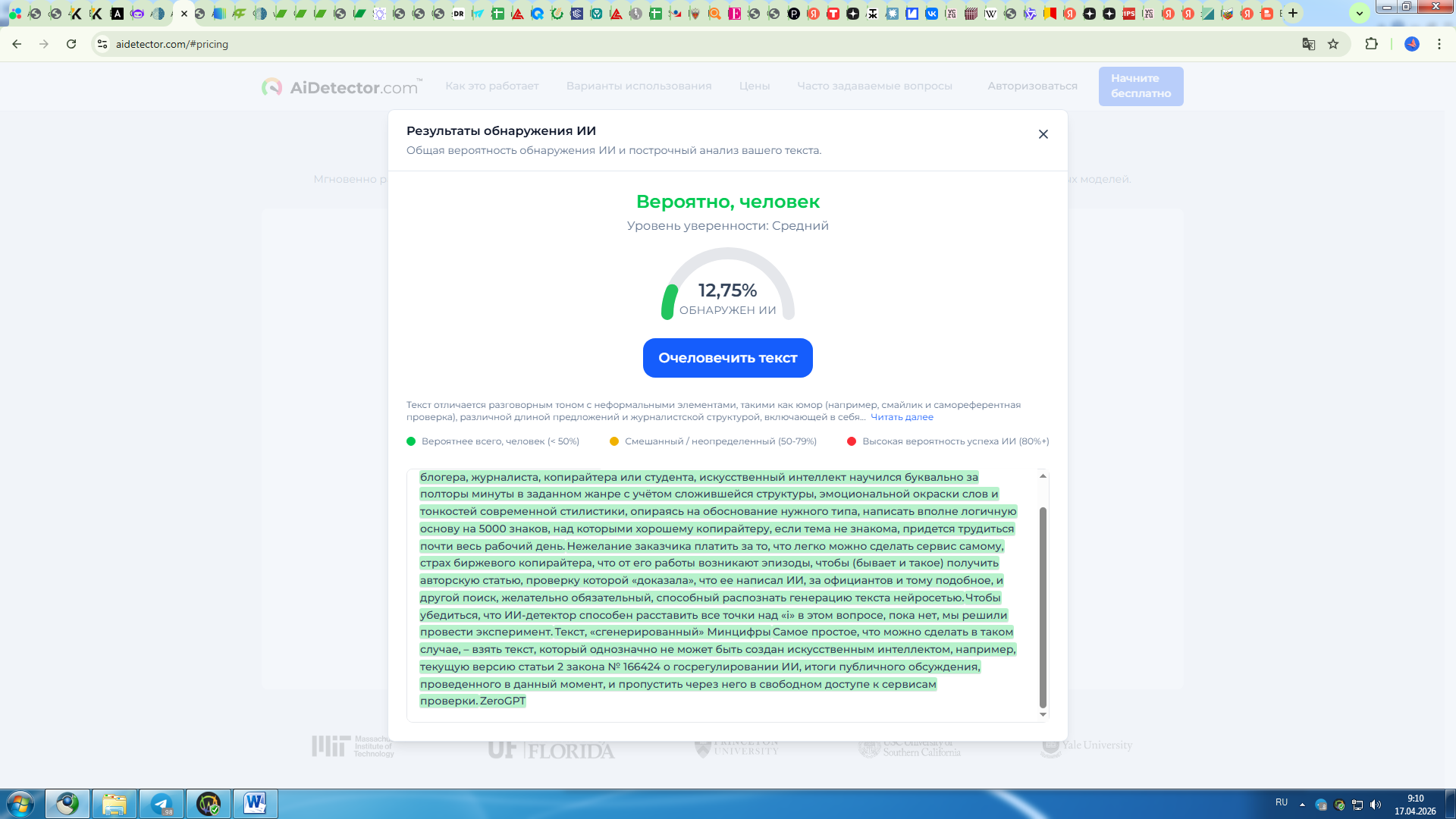Show hidden system tray icons arrow

1302,805
